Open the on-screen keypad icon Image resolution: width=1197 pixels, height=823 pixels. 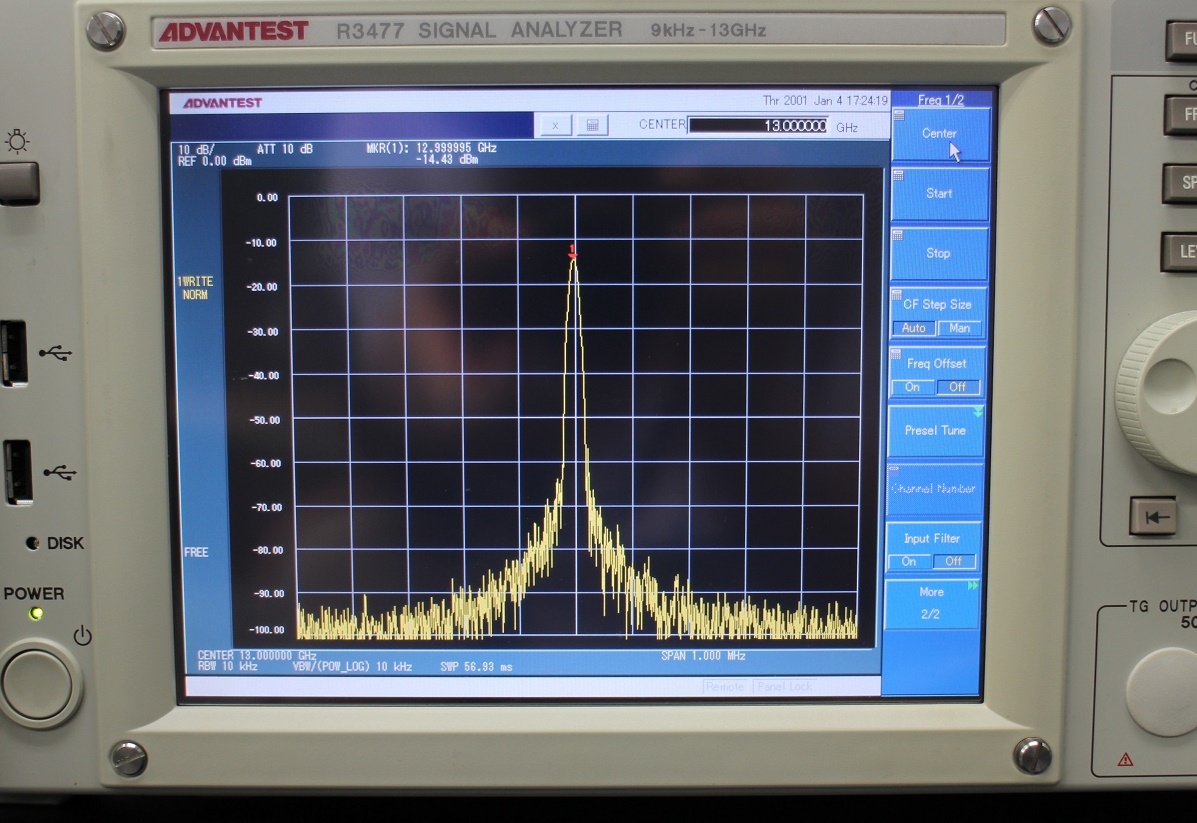pyautogui.click(x=592, y=125)
